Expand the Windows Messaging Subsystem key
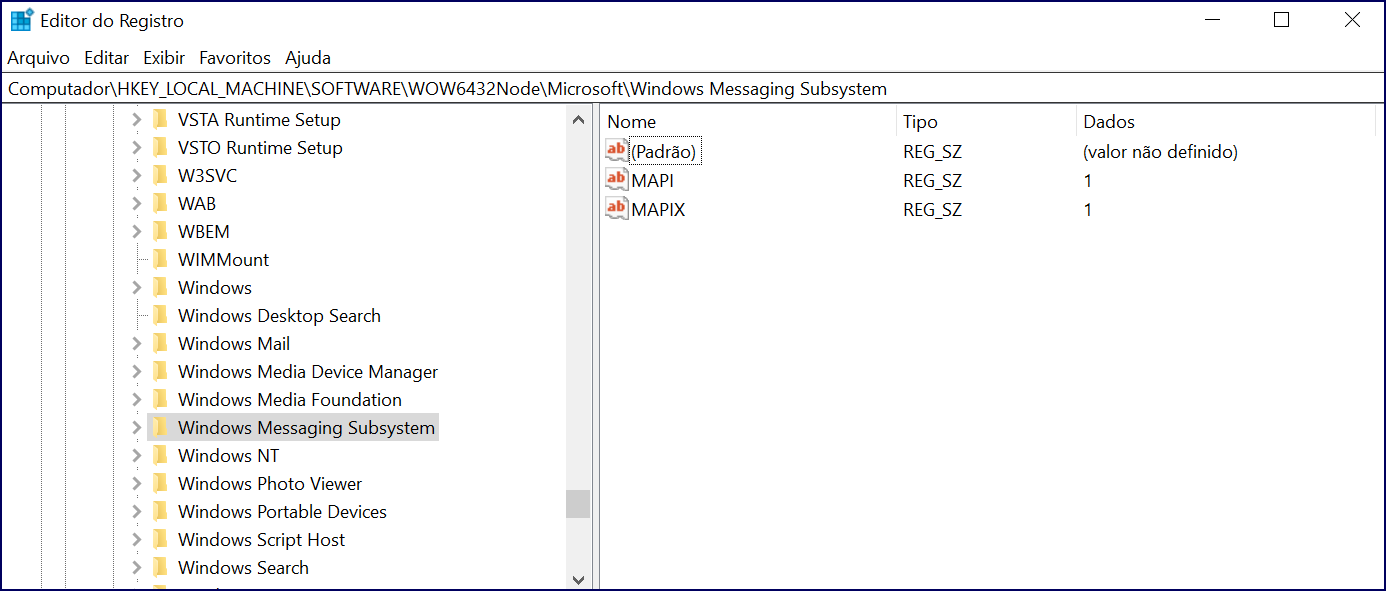Image resolution: width=1386 pixels, height=591 pixels. click(137, 428)
